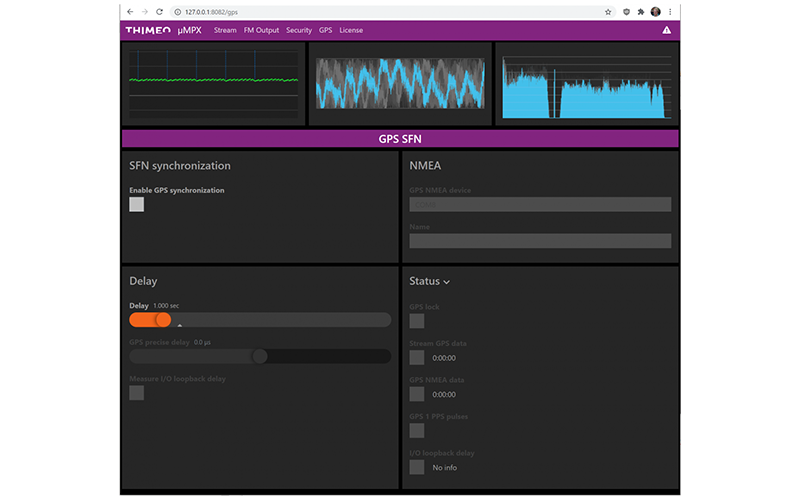
Task: Click the NMEA Name input field
Action: 540,241
